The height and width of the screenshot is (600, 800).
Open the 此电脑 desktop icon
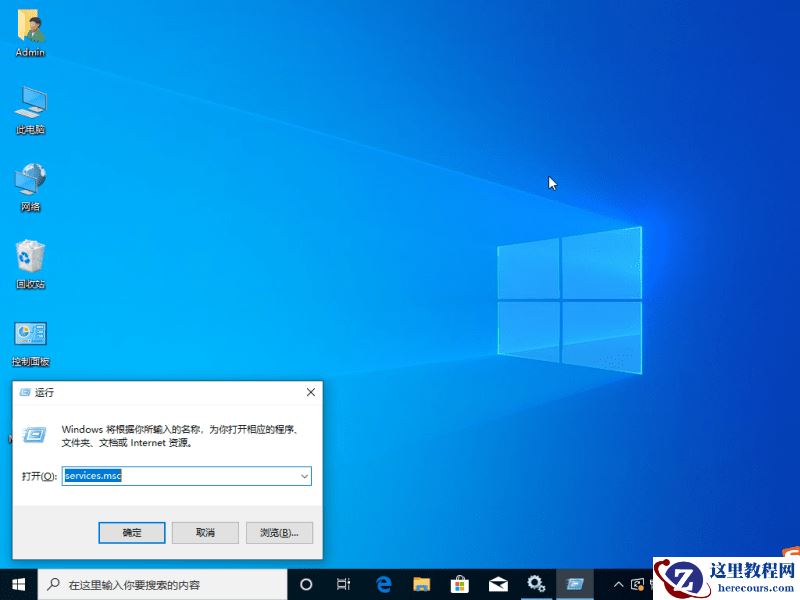[x=30, y=110]
